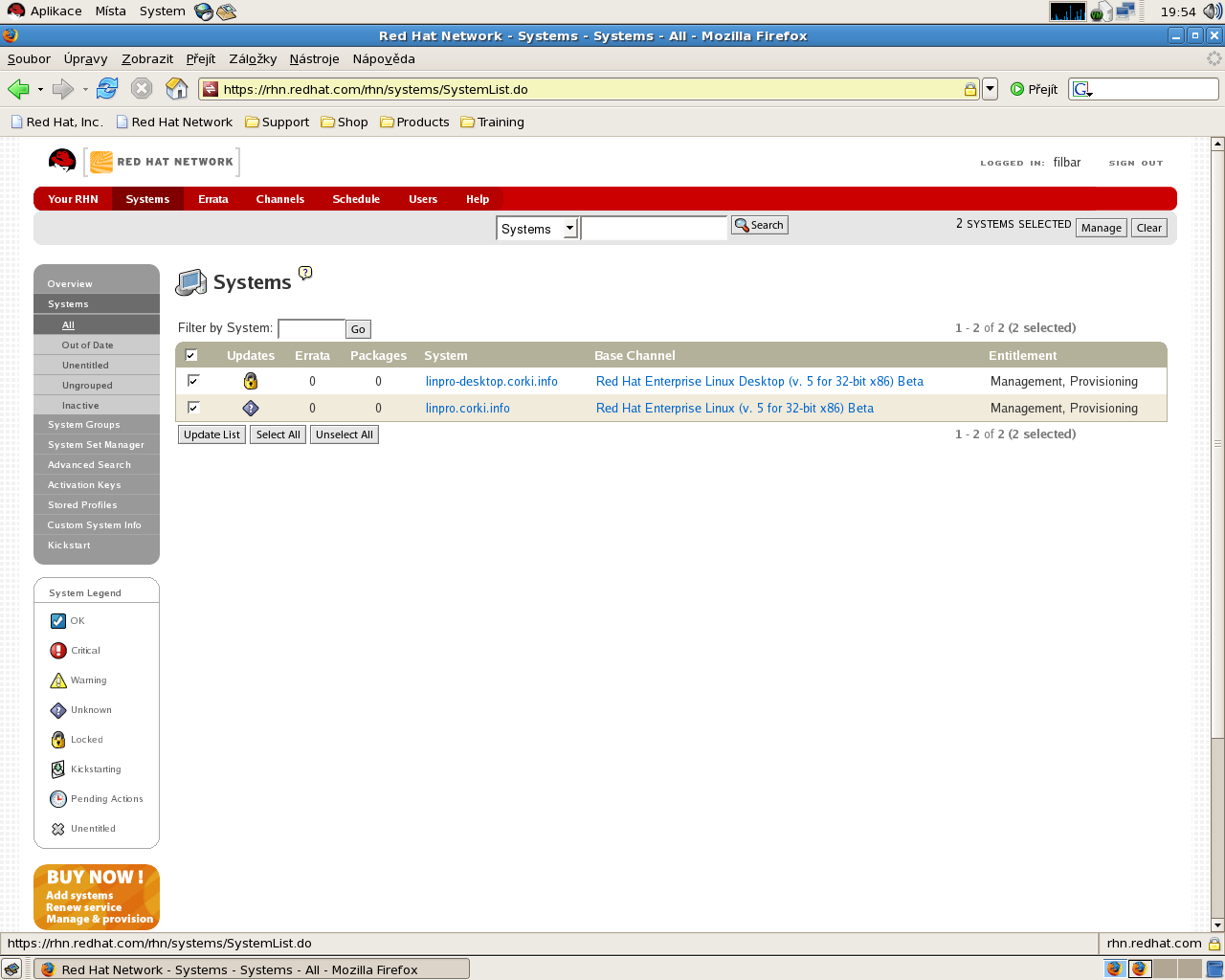Click the Show desktop icon in bottom panel
Viewport: 1225px width, 980px height.
(11, 969)
